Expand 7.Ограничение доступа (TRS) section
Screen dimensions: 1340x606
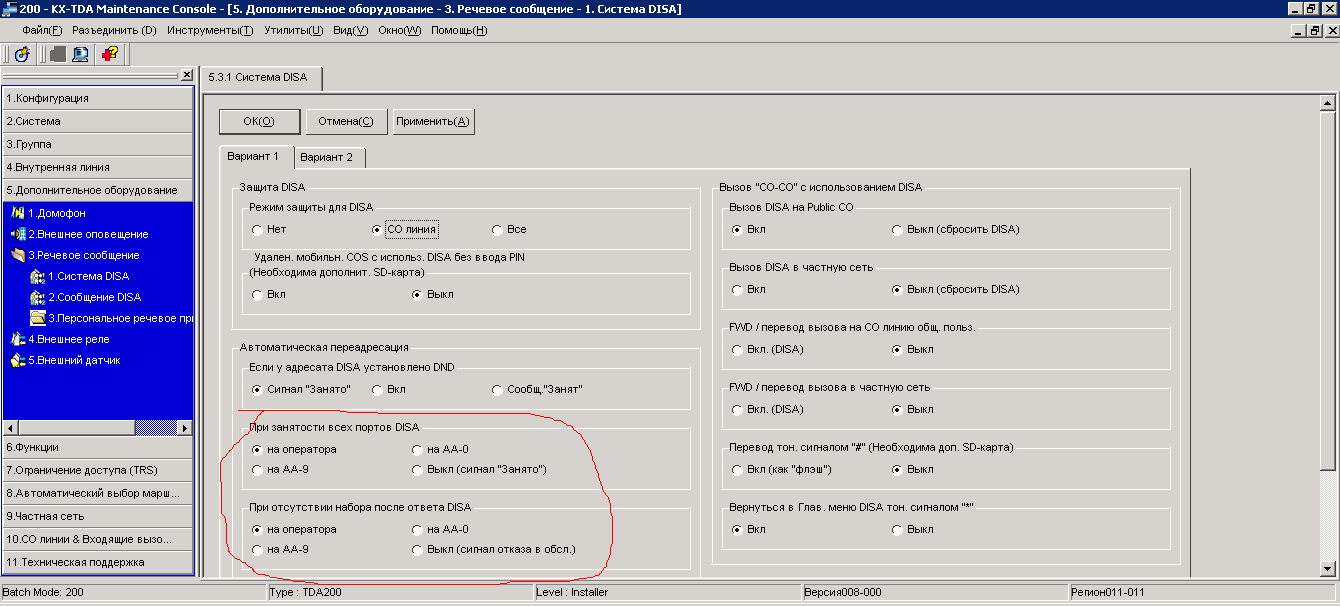tap(97, 470)
